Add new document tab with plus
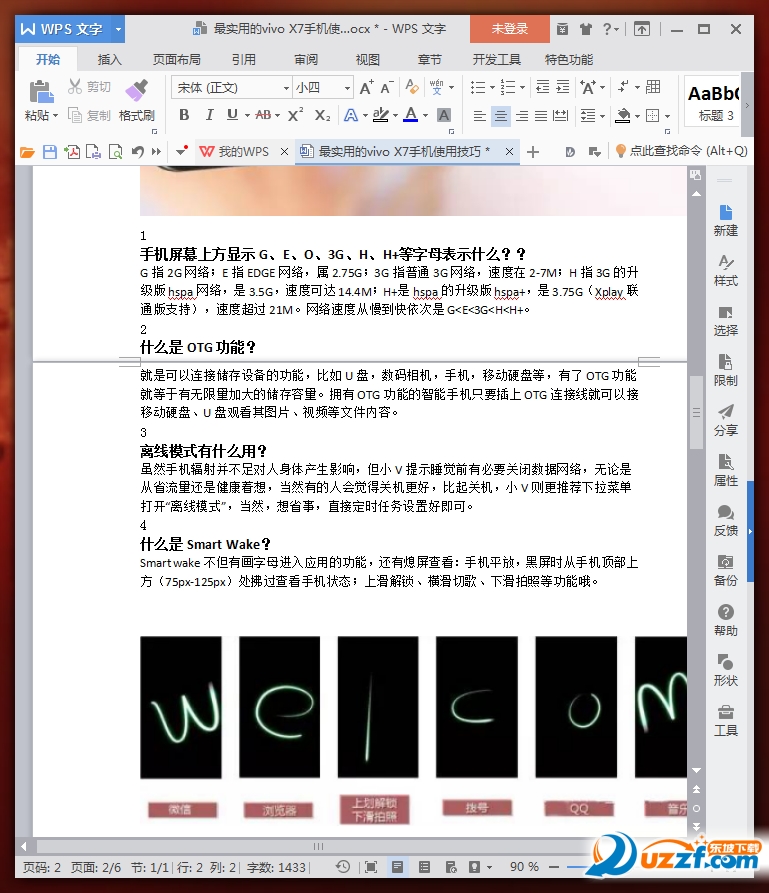Screen dimensions: 769x893 point(533,151)
